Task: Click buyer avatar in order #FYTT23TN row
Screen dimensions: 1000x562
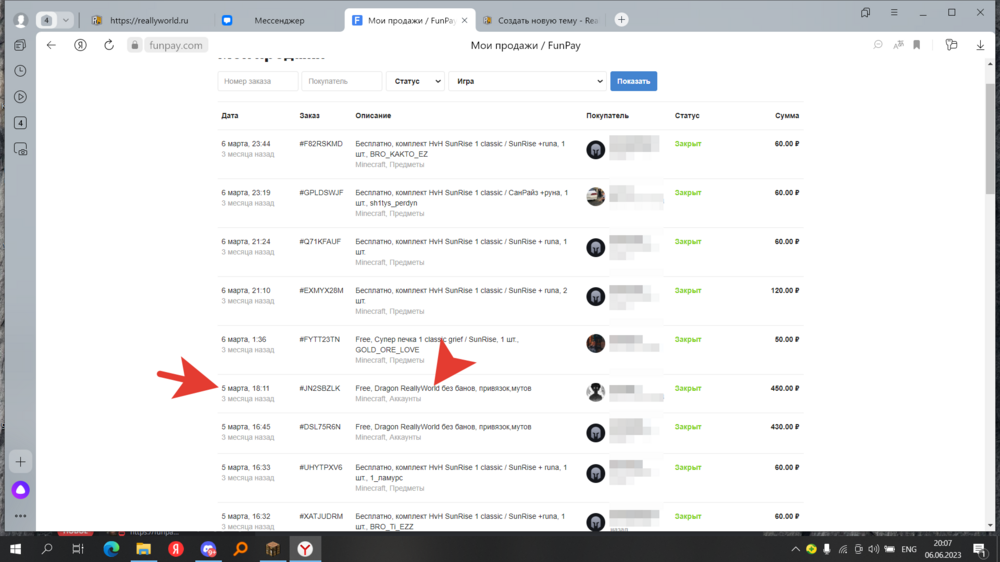Action: (596, 343)
